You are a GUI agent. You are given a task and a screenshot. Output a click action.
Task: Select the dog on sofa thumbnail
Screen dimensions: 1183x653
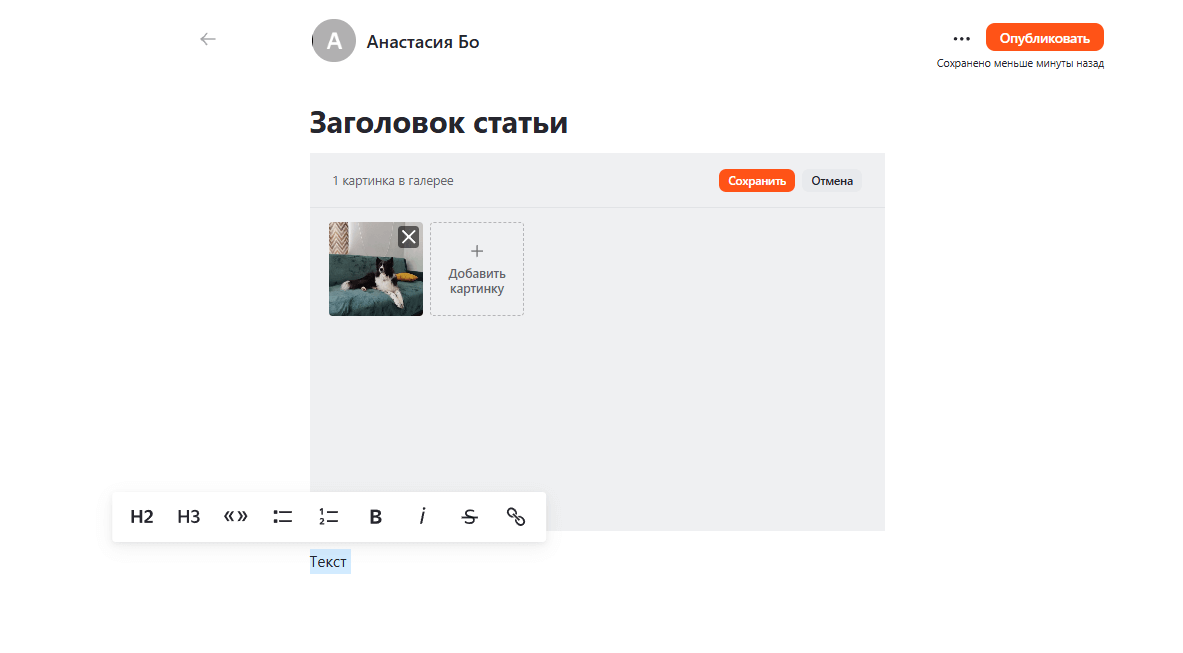[x=376, y=268]
